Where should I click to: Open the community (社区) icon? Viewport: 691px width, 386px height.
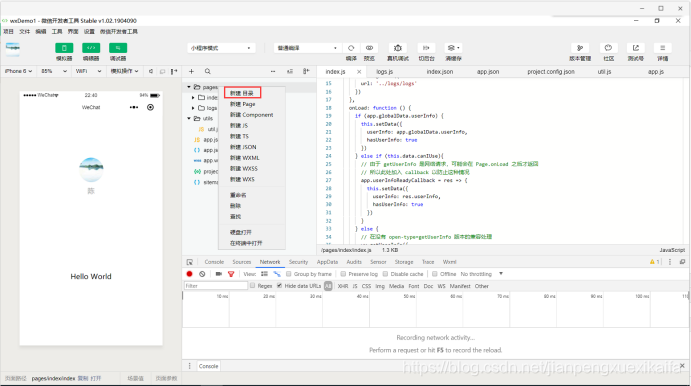pyautogui.click(x=608, y=48)
